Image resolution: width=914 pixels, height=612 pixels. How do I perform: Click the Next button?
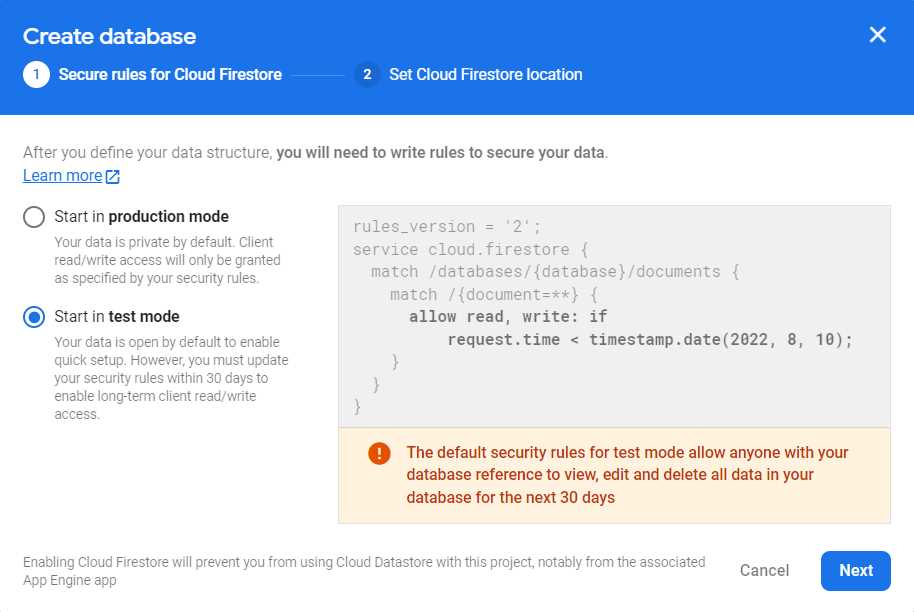(x=855, y=570)
